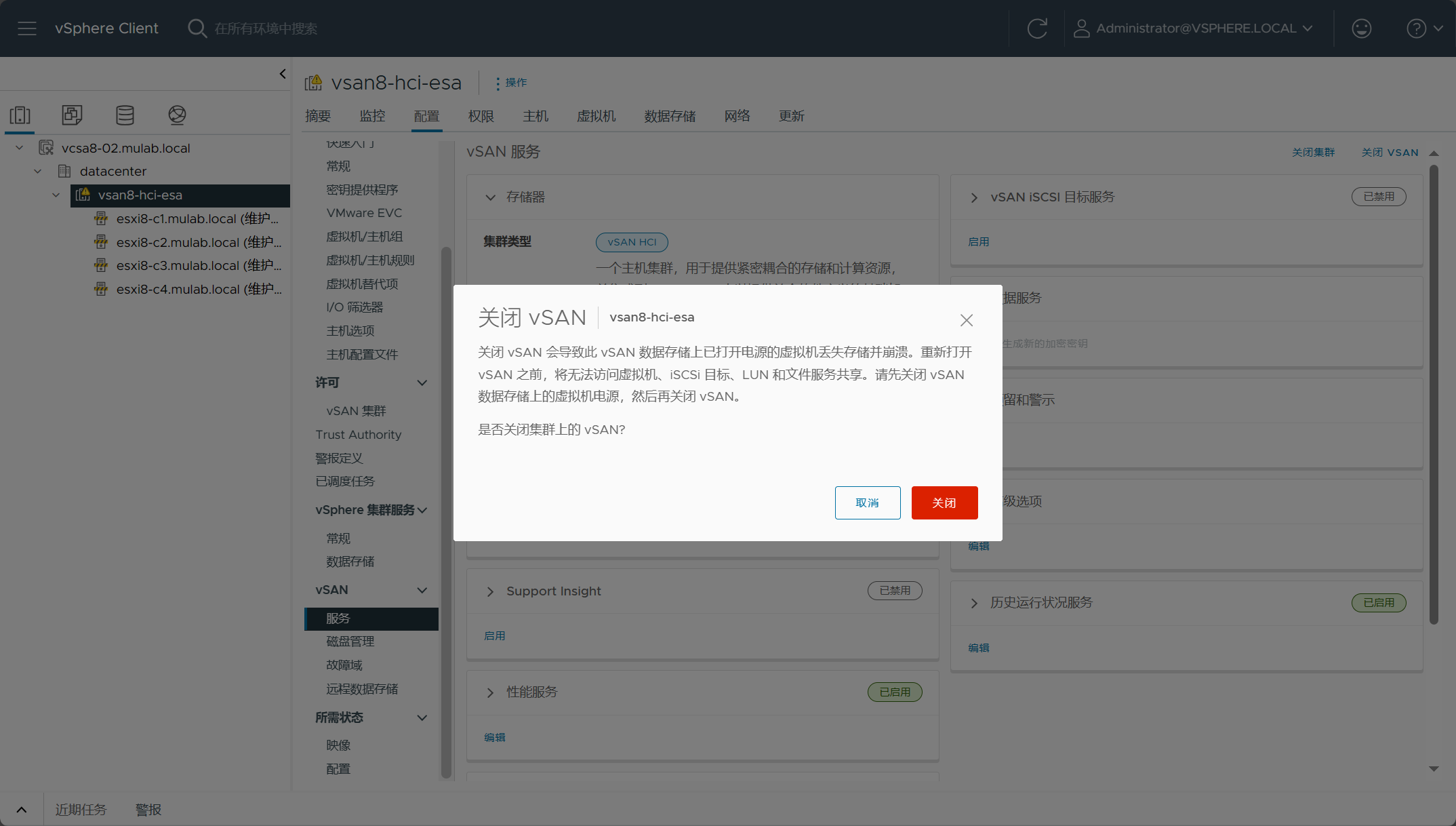1456x826 pixels.
Task: Open the 操作 actions menu
Action: coord(511,83)
